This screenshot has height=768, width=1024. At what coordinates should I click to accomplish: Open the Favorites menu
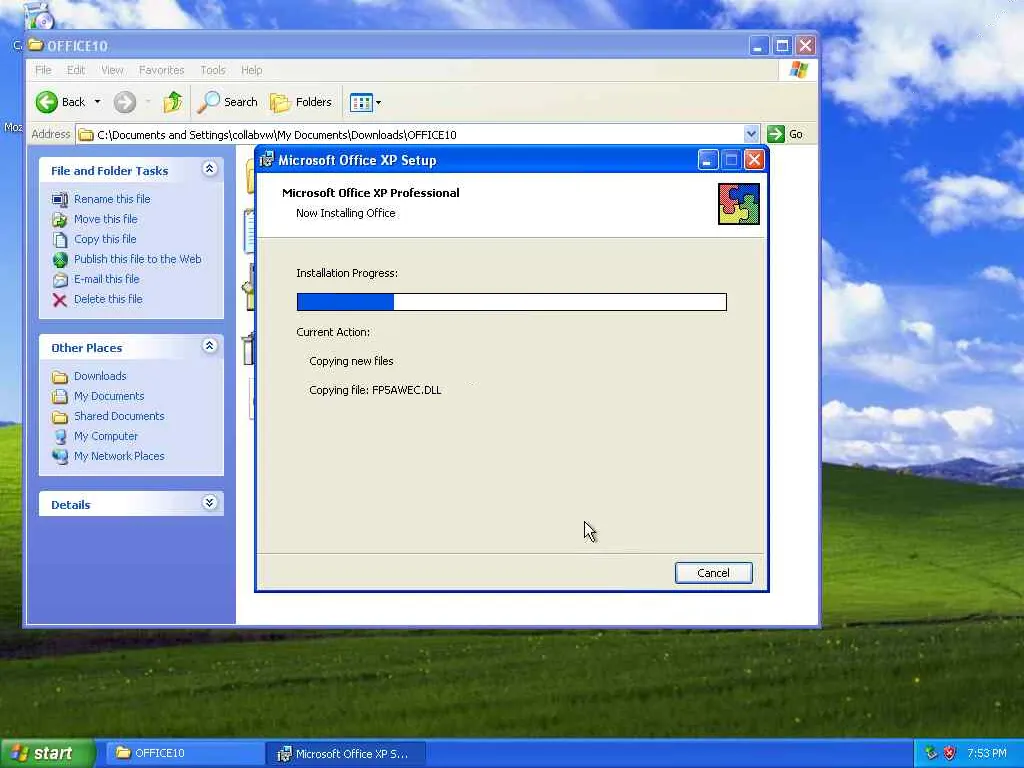tap(161, 70)
